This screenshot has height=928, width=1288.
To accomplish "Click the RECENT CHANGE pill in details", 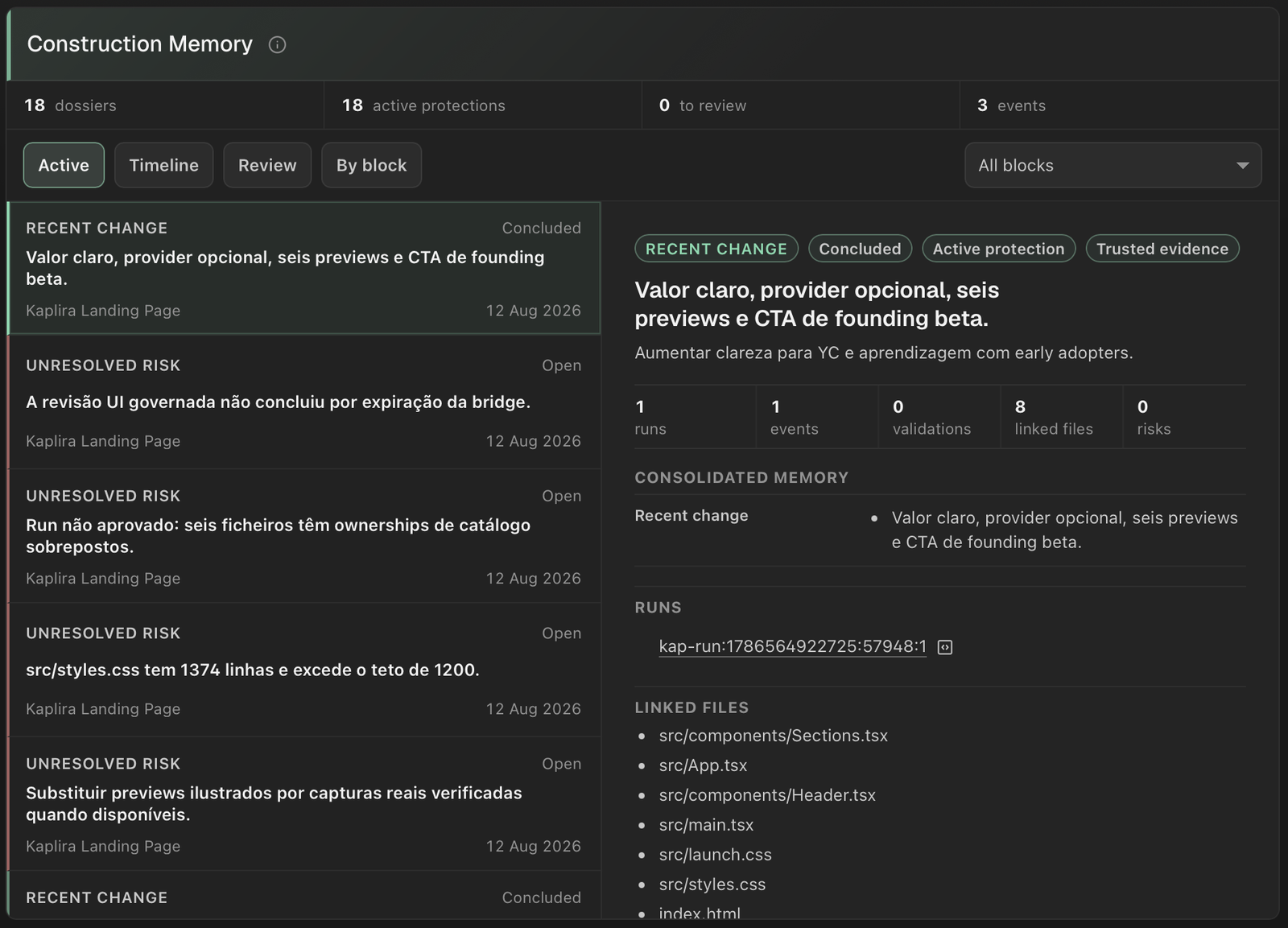I will (716, 249).
